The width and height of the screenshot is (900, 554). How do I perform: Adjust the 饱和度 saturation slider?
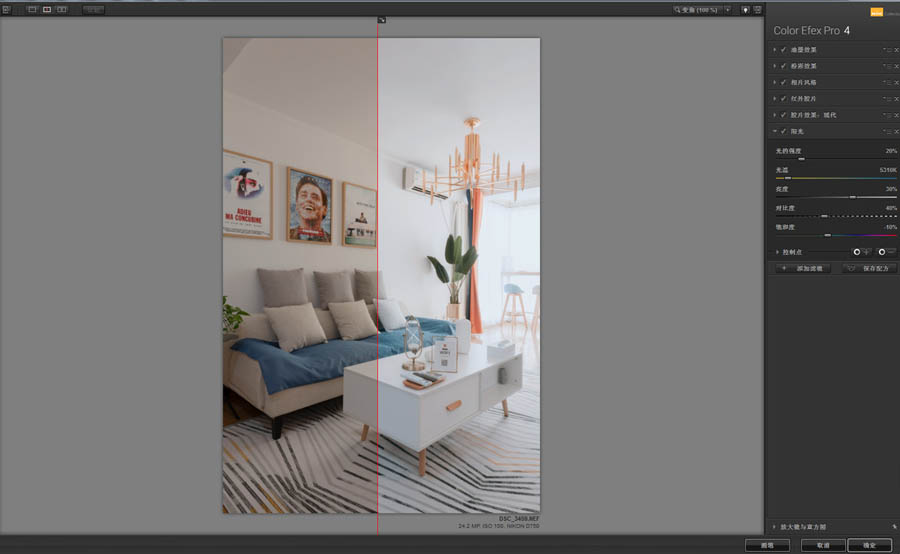pyautogui.click(x=827, y=235)
